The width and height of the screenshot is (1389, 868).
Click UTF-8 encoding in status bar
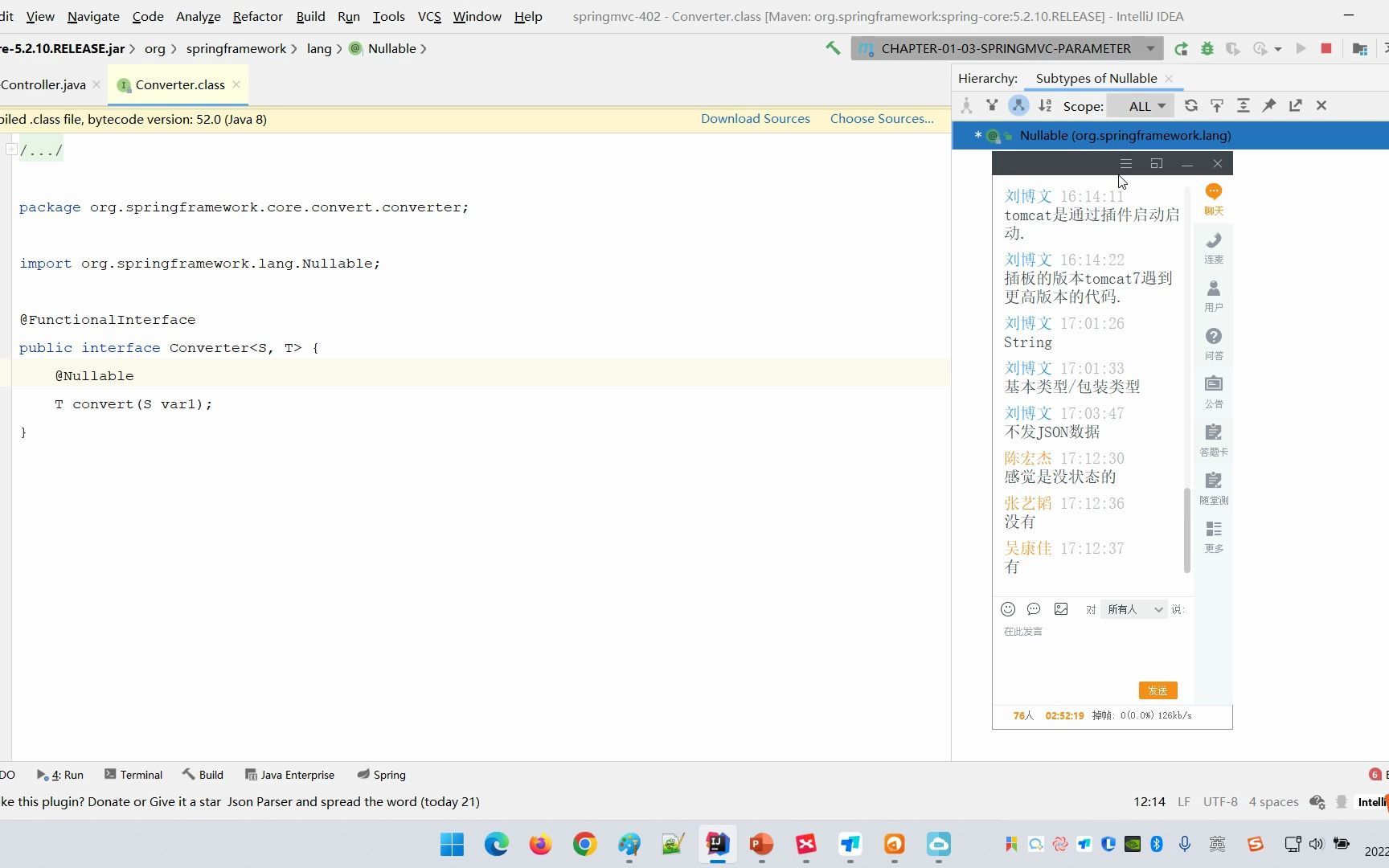click(x=1220, y=801)
